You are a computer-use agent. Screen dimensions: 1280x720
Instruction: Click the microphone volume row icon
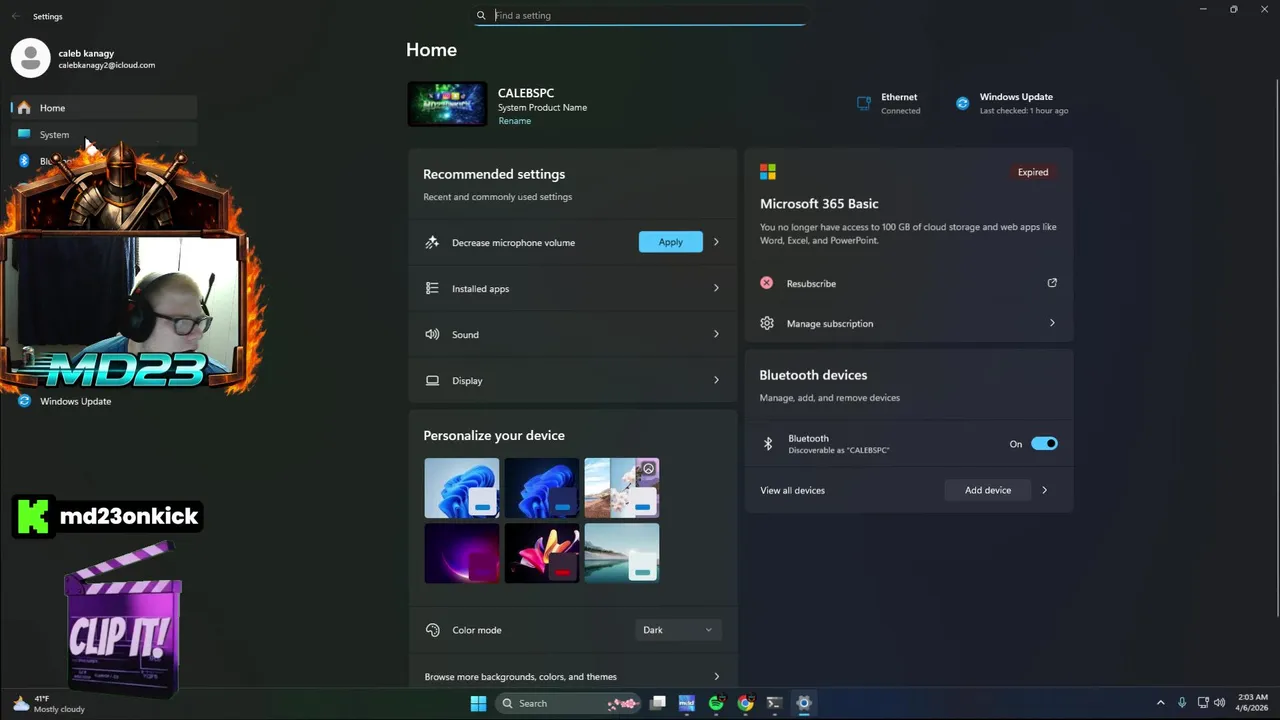432,242
